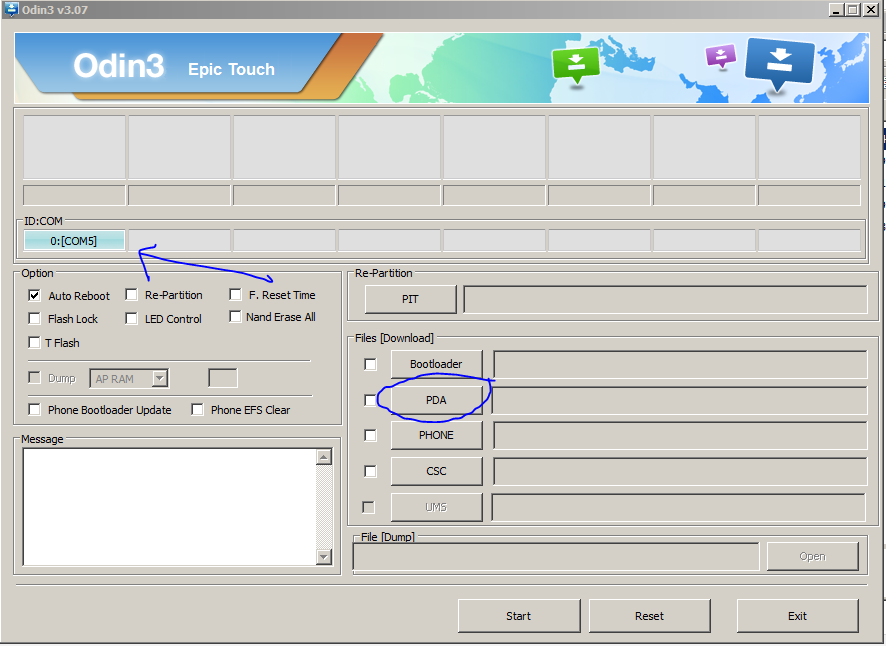Image resolution: width=886 pixels, height=646 pixels.
Task: Click the PHONE file button
Action: tap(436, 435)
